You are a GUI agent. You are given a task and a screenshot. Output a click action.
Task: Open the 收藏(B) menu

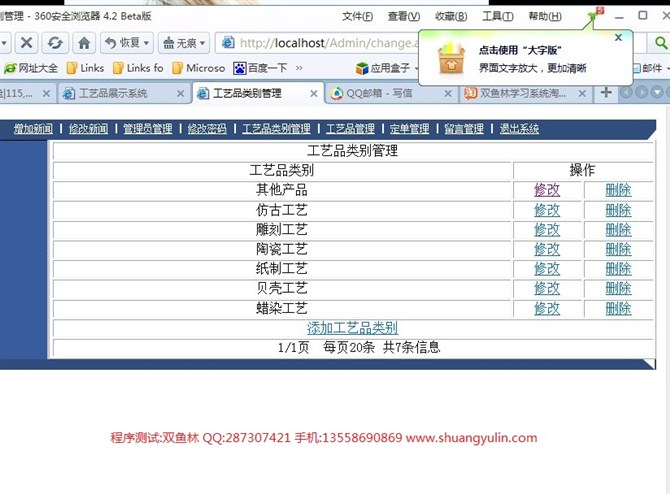click(451, 16)
